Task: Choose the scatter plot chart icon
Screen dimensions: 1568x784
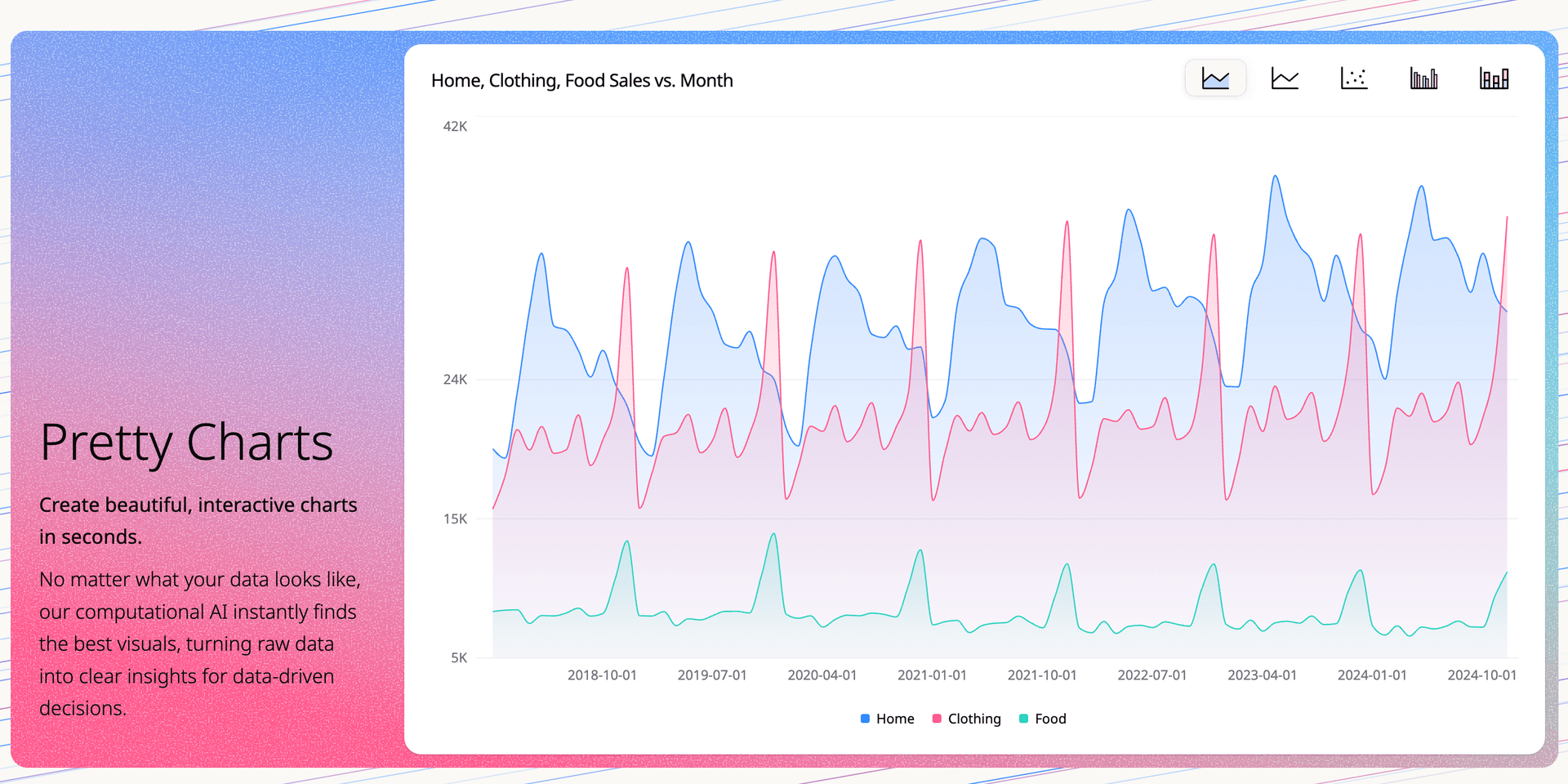Action: click(1354, 78)
